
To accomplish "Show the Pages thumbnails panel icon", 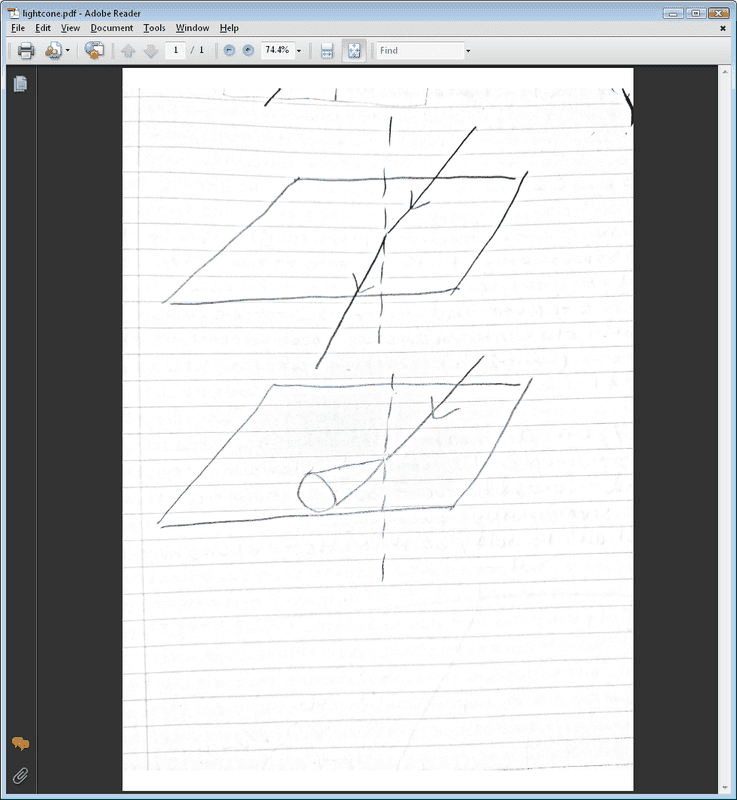I will [x=20, y=84].
